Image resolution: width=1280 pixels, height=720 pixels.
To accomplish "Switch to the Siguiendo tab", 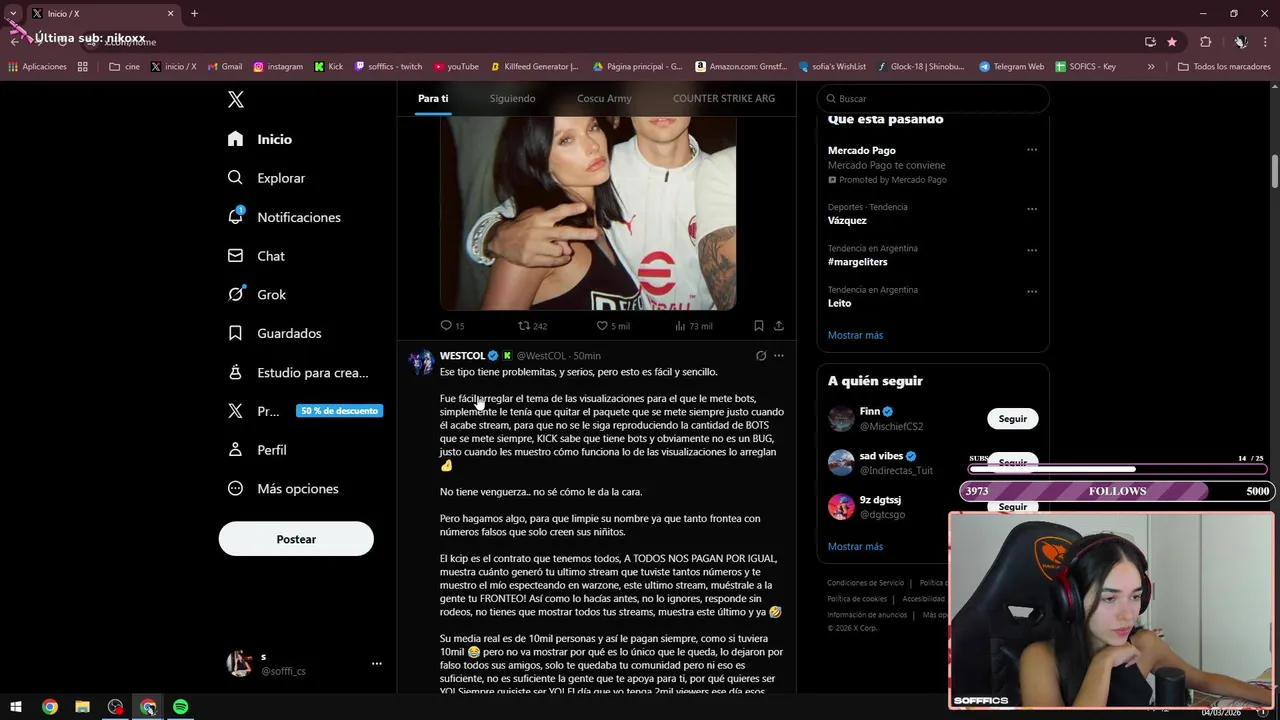I will click(512, 98).
